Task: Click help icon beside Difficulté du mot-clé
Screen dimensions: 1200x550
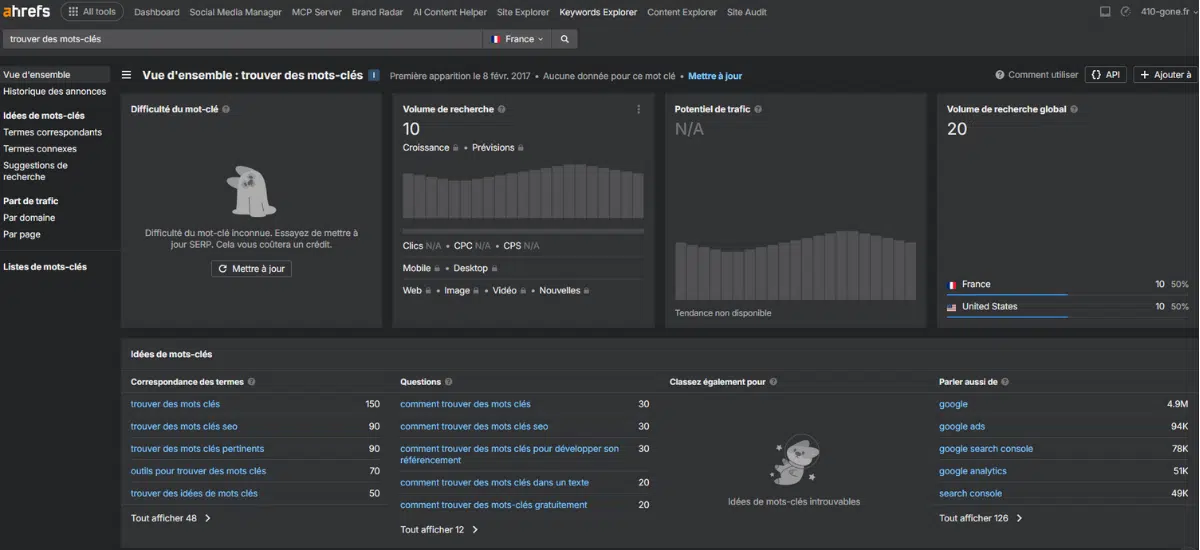Action: (x=226, y=109)
